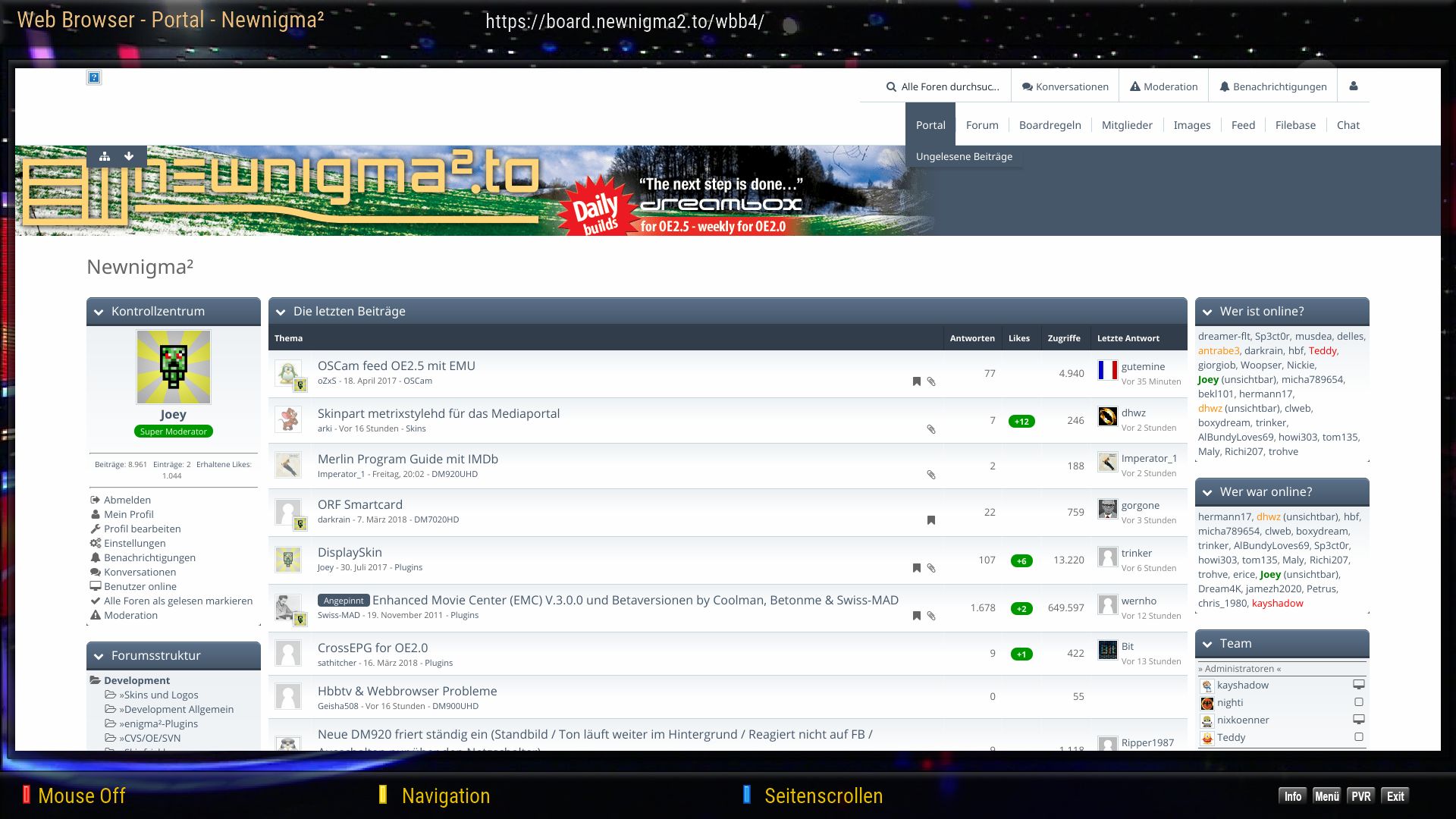Viewport: 1456px width, 819px height.
Task: Click the down arrow icon above the banner
Action: 129,156
